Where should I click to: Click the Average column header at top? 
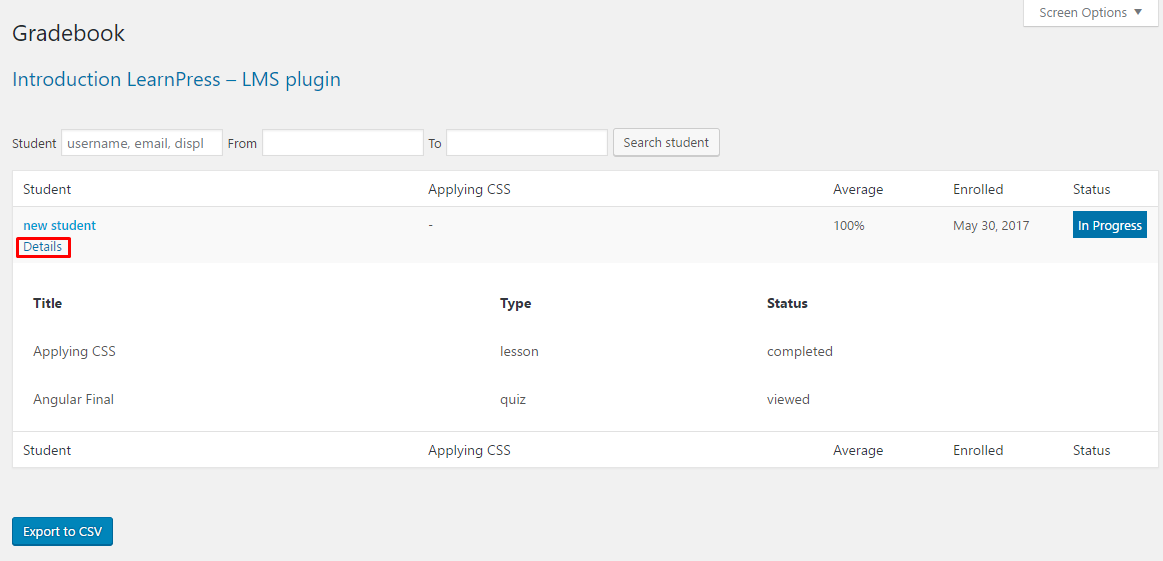tap(858, 189)
